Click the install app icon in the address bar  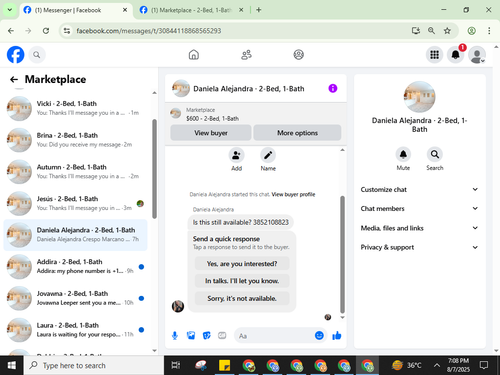pos(416,31)
